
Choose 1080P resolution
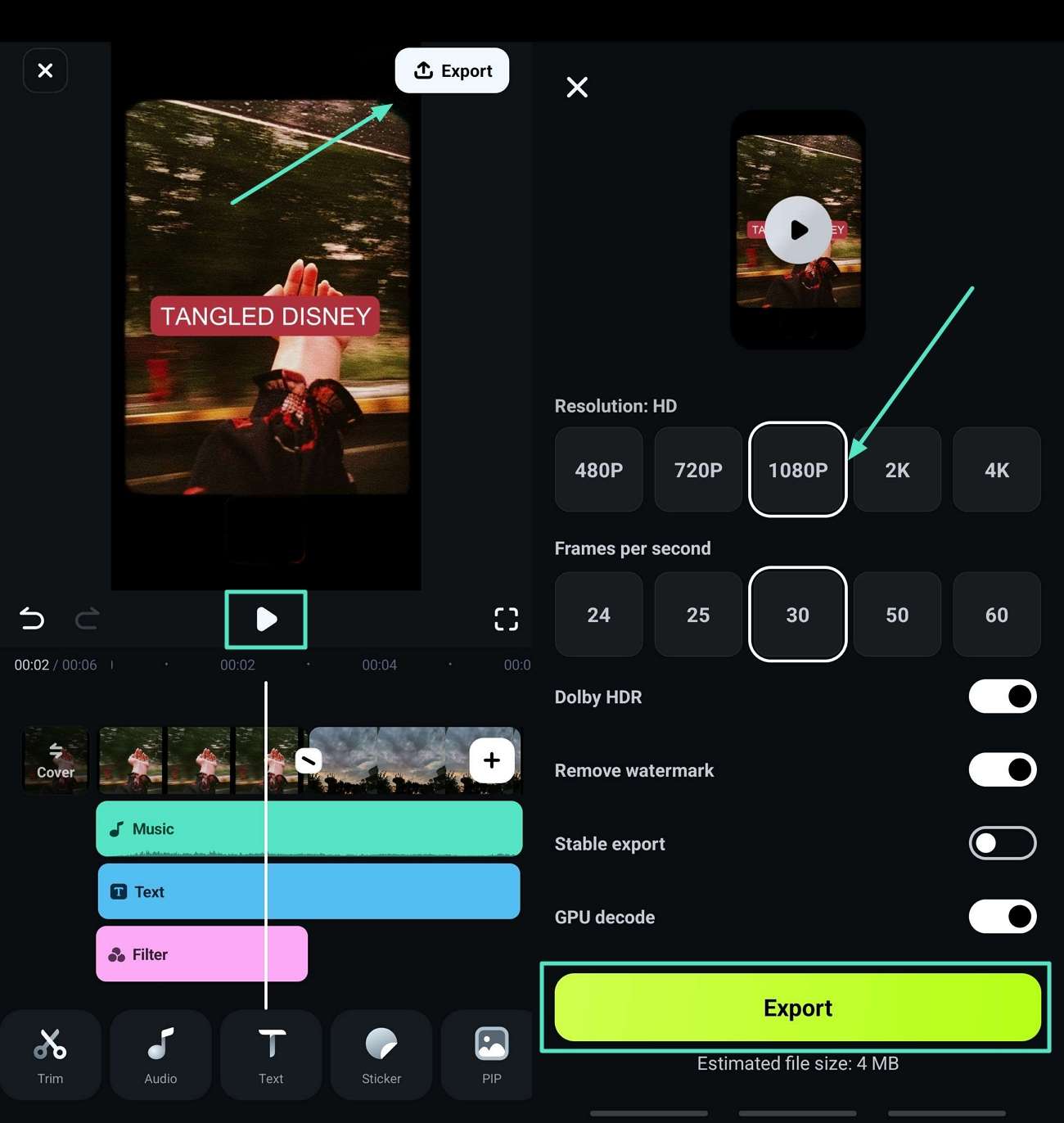798,470
